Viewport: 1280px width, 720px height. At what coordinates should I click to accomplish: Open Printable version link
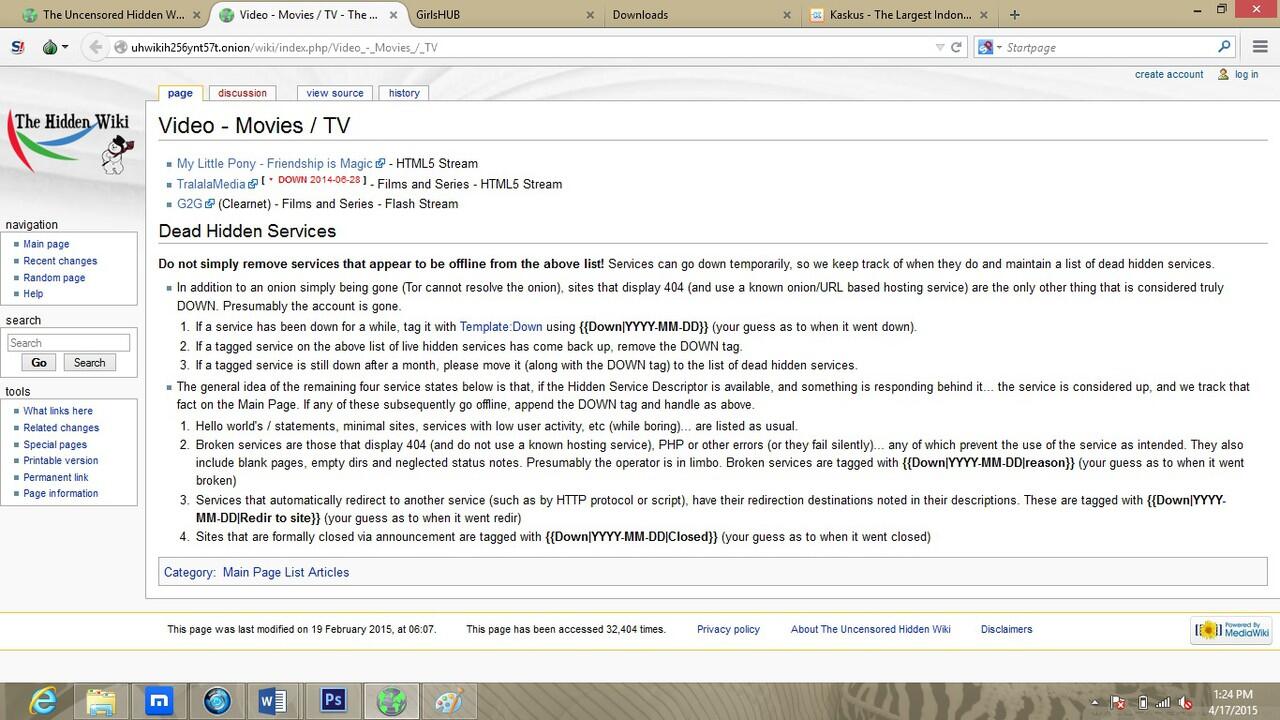point(61,461)
